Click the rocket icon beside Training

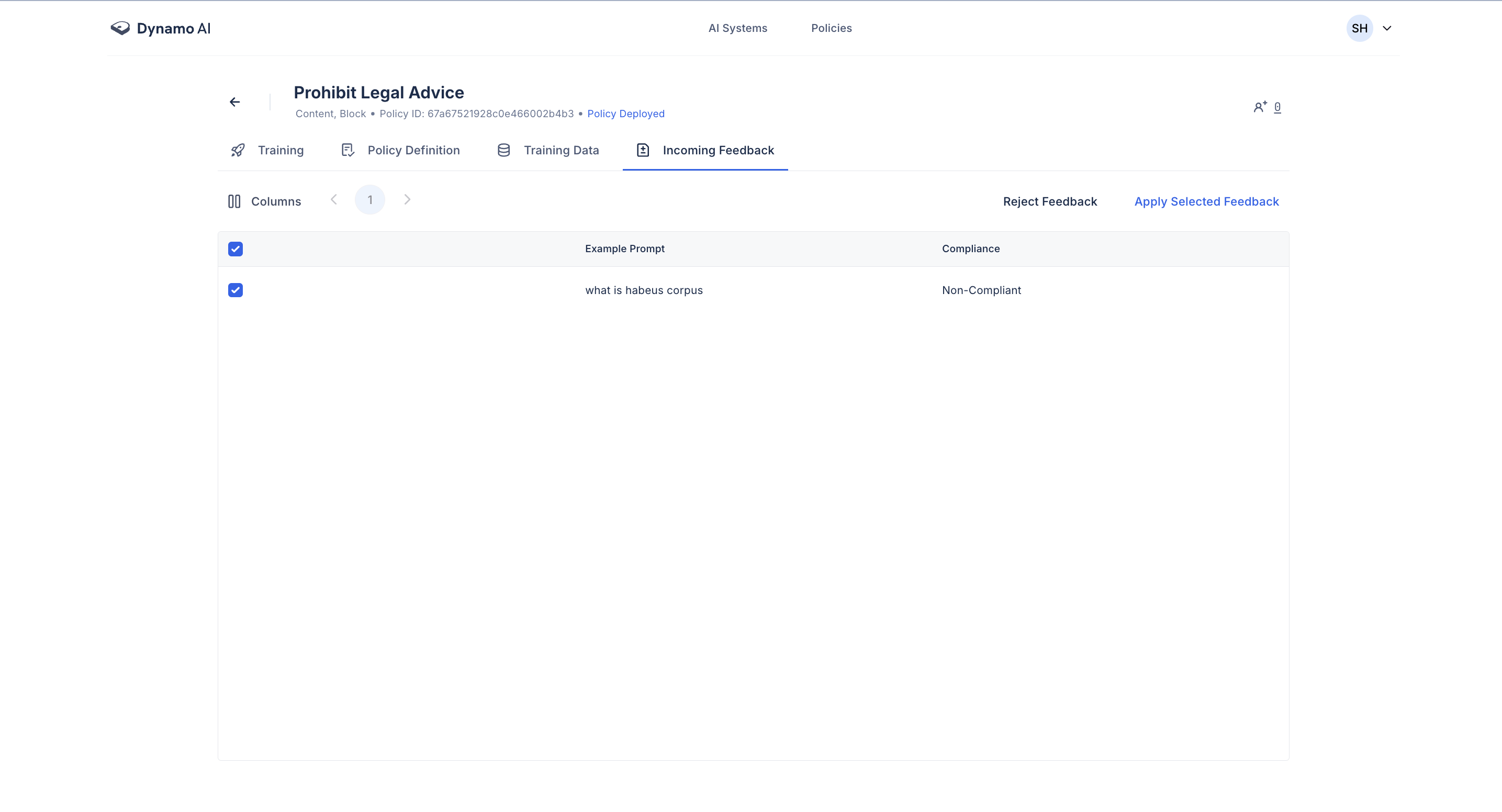238,150
